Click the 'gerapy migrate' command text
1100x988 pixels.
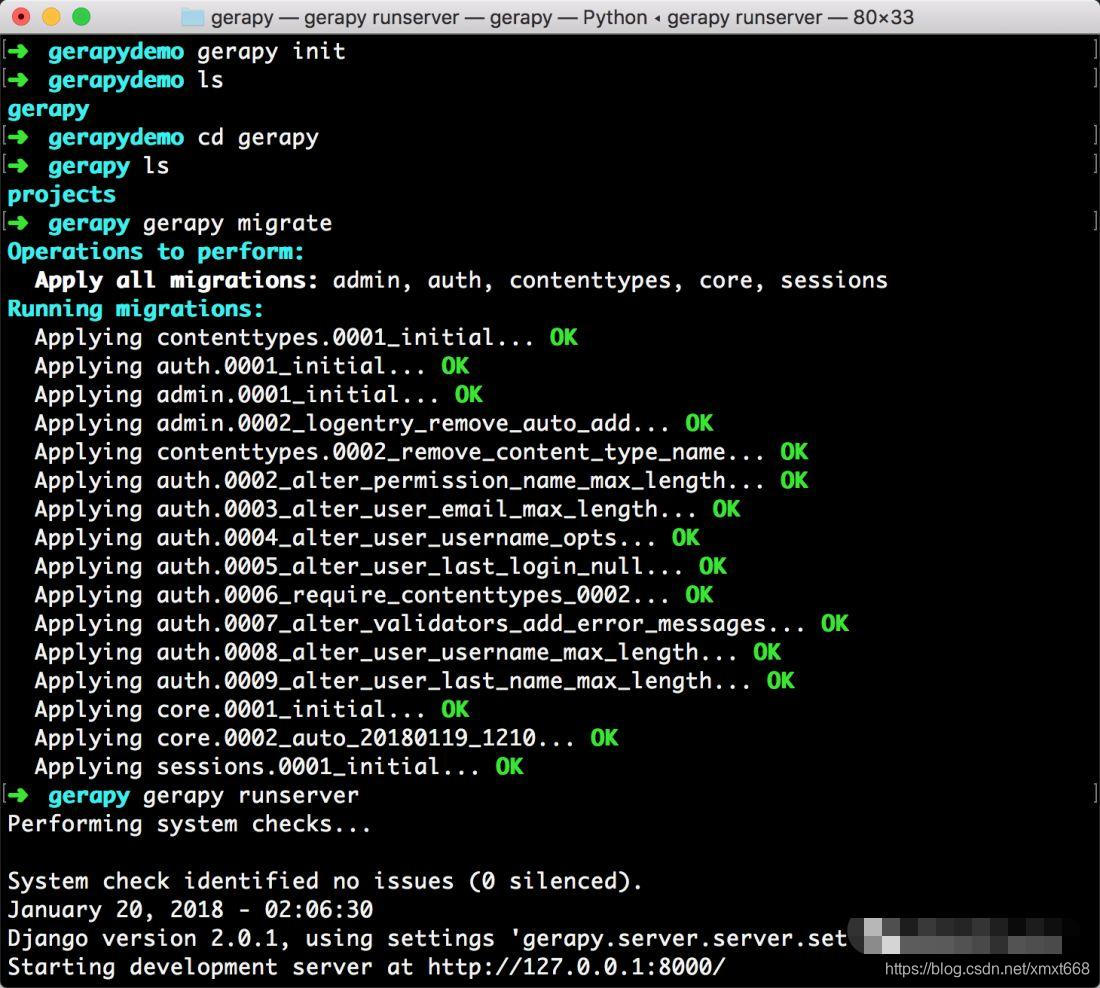(238, 223)
